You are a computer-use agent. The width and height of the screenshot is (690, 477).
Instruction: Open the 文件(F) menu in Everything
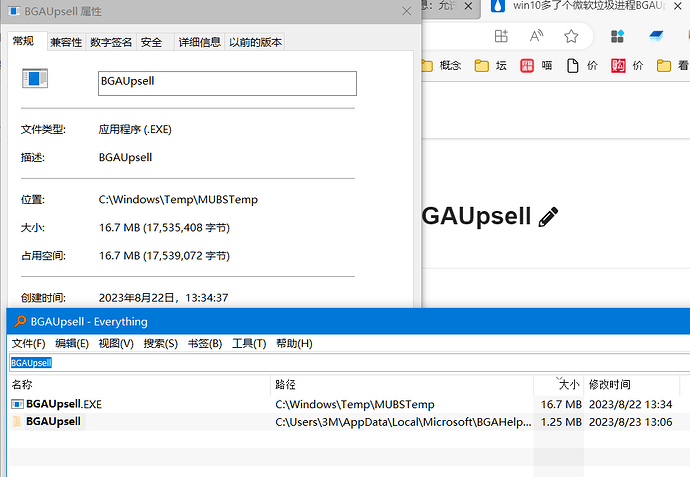coord(28,343)
